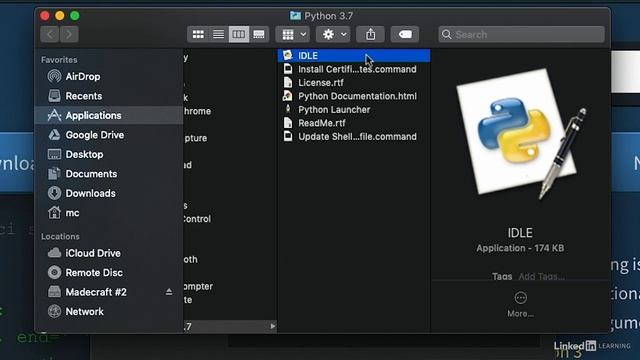The image size is (640, 360).
Task: Close the Finder window with the red button
Action: coord(45,16)
